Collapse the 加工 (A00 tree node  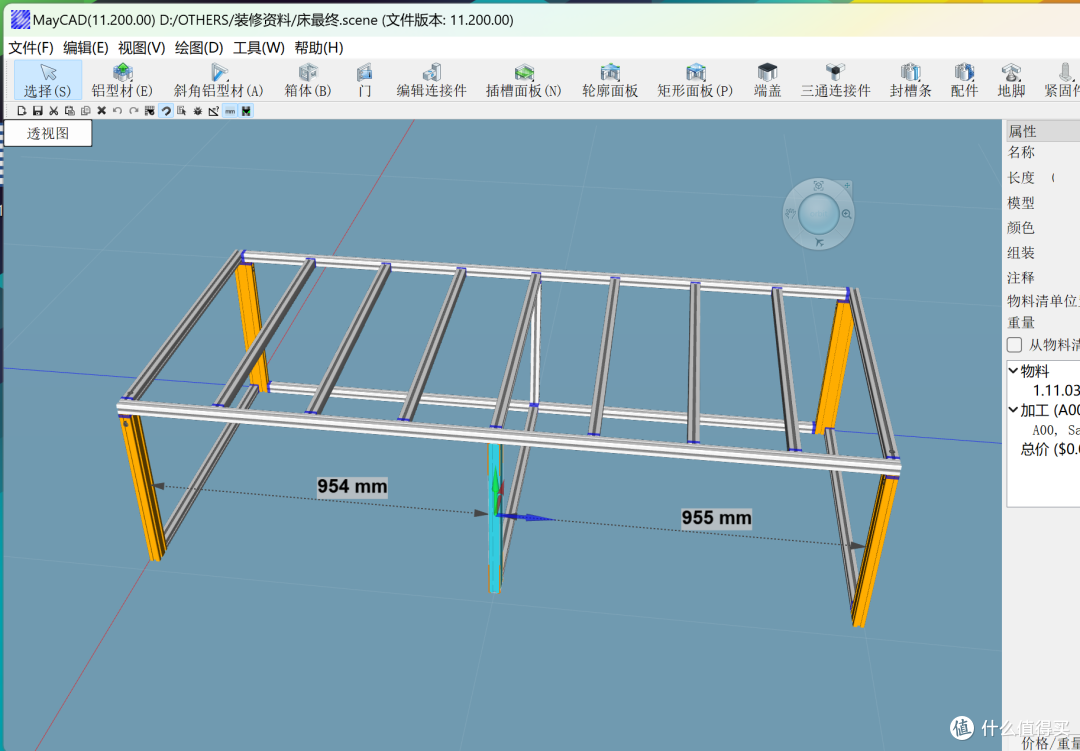click(1013, 410)
